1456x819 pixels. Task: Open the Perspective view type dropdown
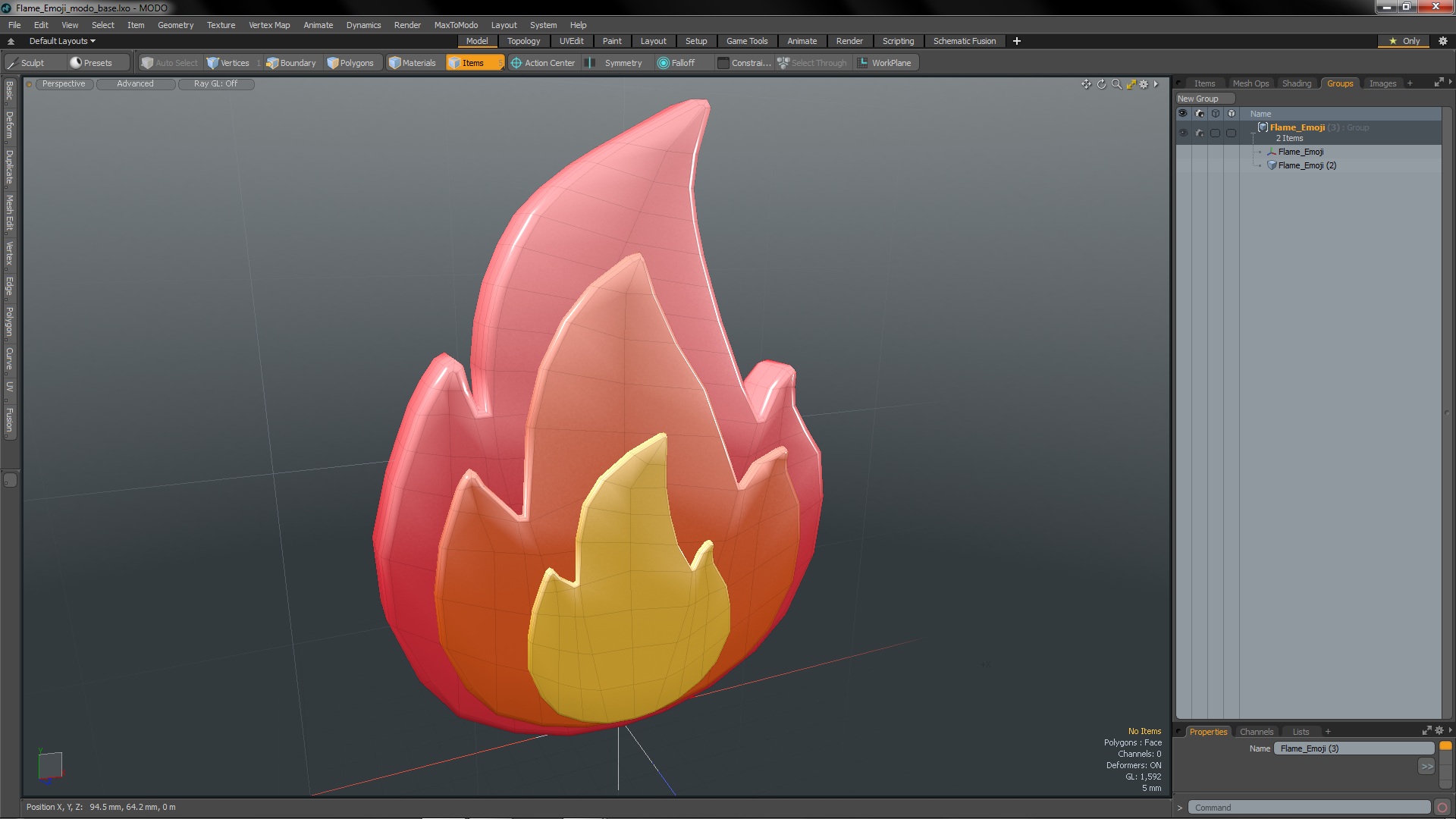pyautogui.click(x=64, y=84)
